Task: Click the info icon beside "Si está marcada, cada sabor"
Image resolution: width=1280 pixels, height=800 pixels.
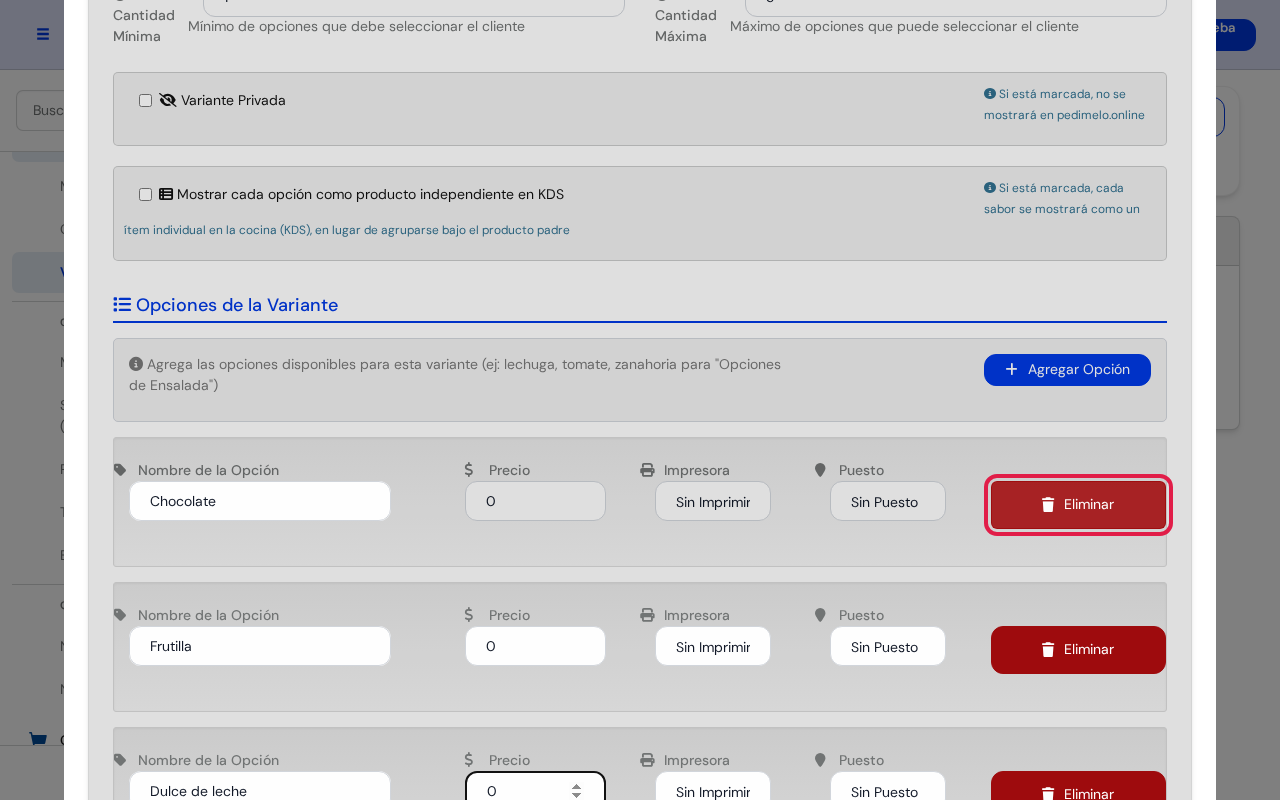Action: [990, 188]
